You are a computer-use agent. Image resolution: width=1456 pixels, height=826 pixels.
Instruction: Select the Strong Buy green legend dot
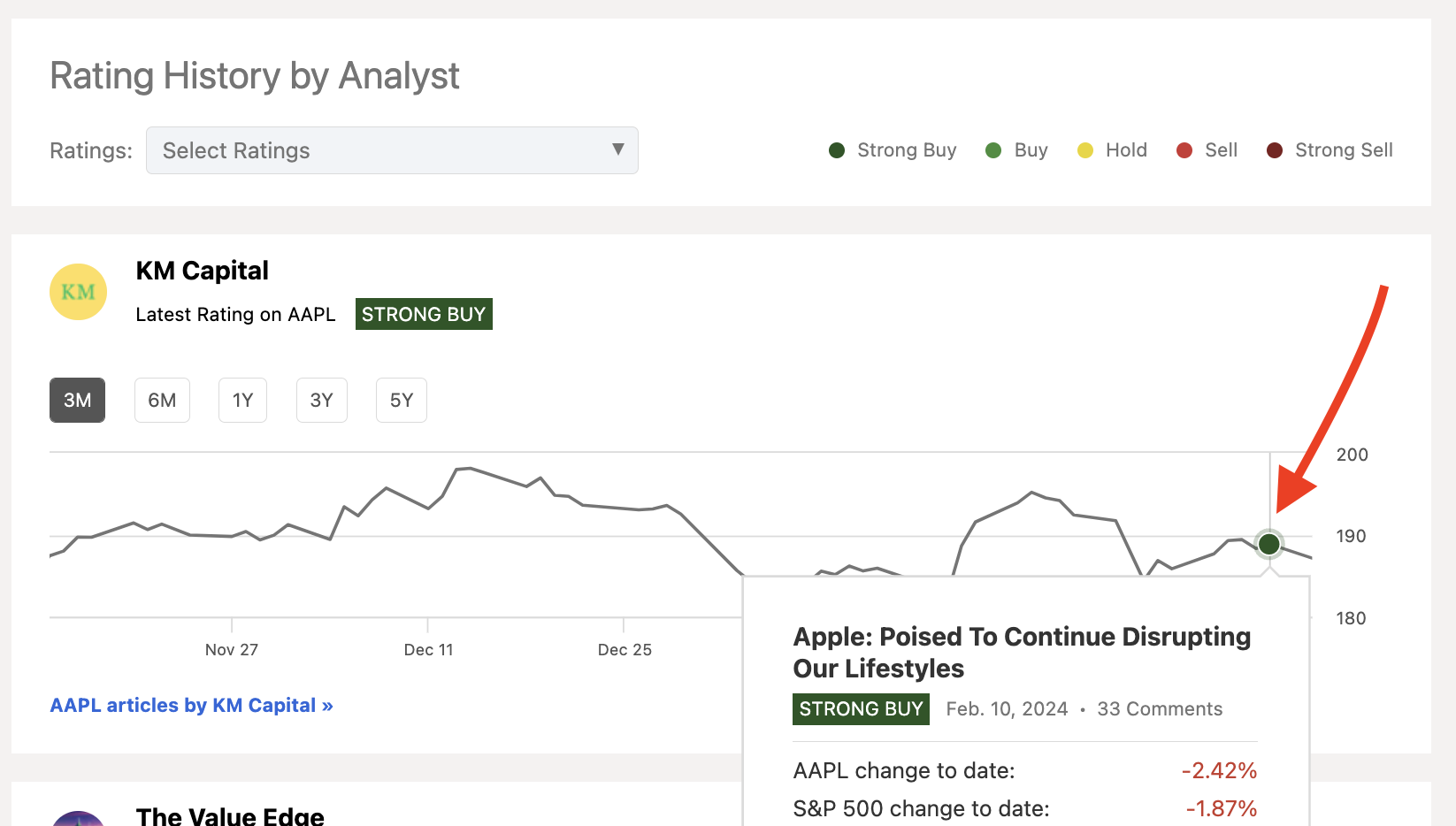837,150
